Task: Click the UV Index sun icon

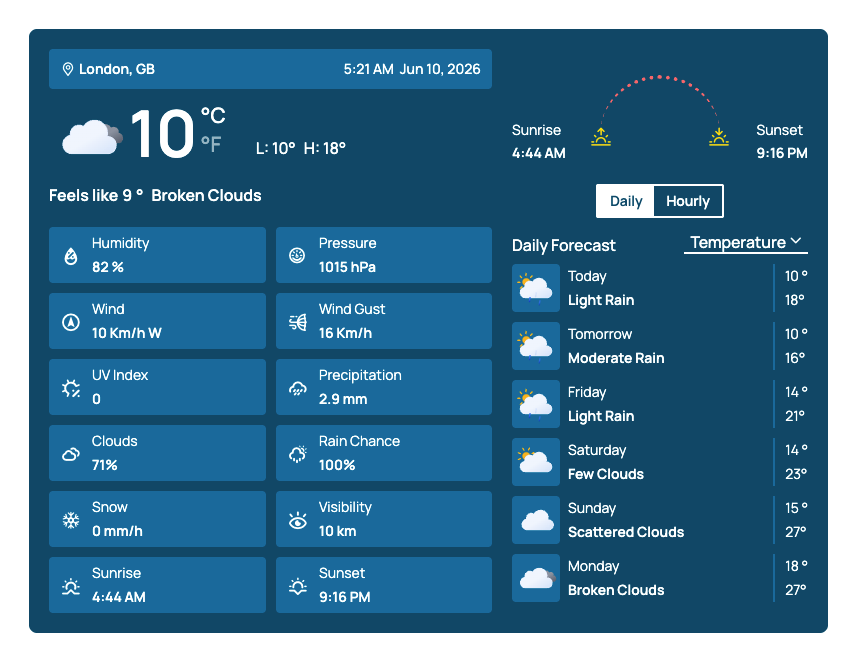Action: 71,388
